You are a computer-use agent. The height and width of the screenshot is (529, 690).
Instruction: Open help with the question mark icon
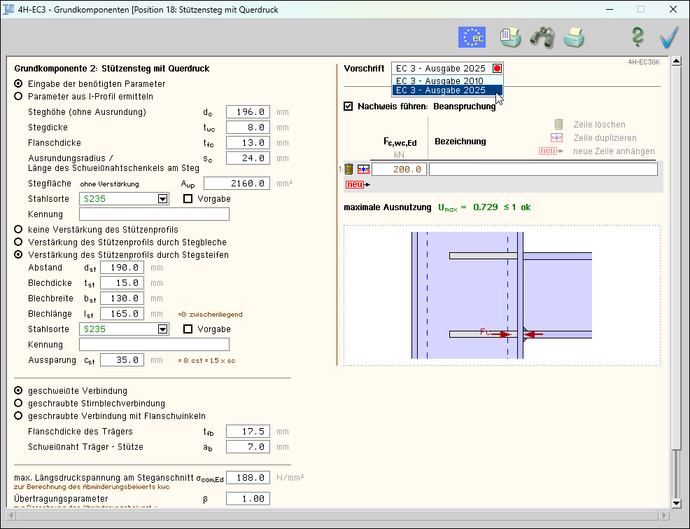coord(637,38)
